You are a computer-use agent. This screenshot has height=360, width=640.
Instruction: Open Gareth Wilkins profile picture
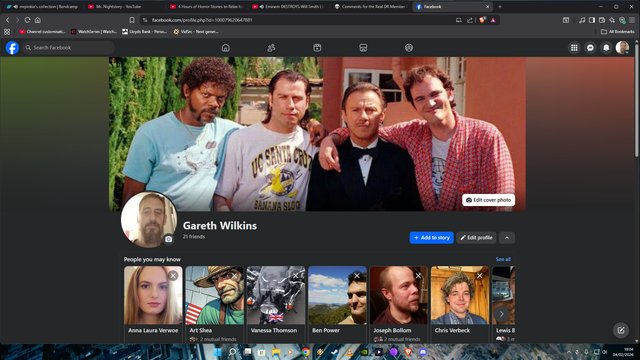coord(149,220)
